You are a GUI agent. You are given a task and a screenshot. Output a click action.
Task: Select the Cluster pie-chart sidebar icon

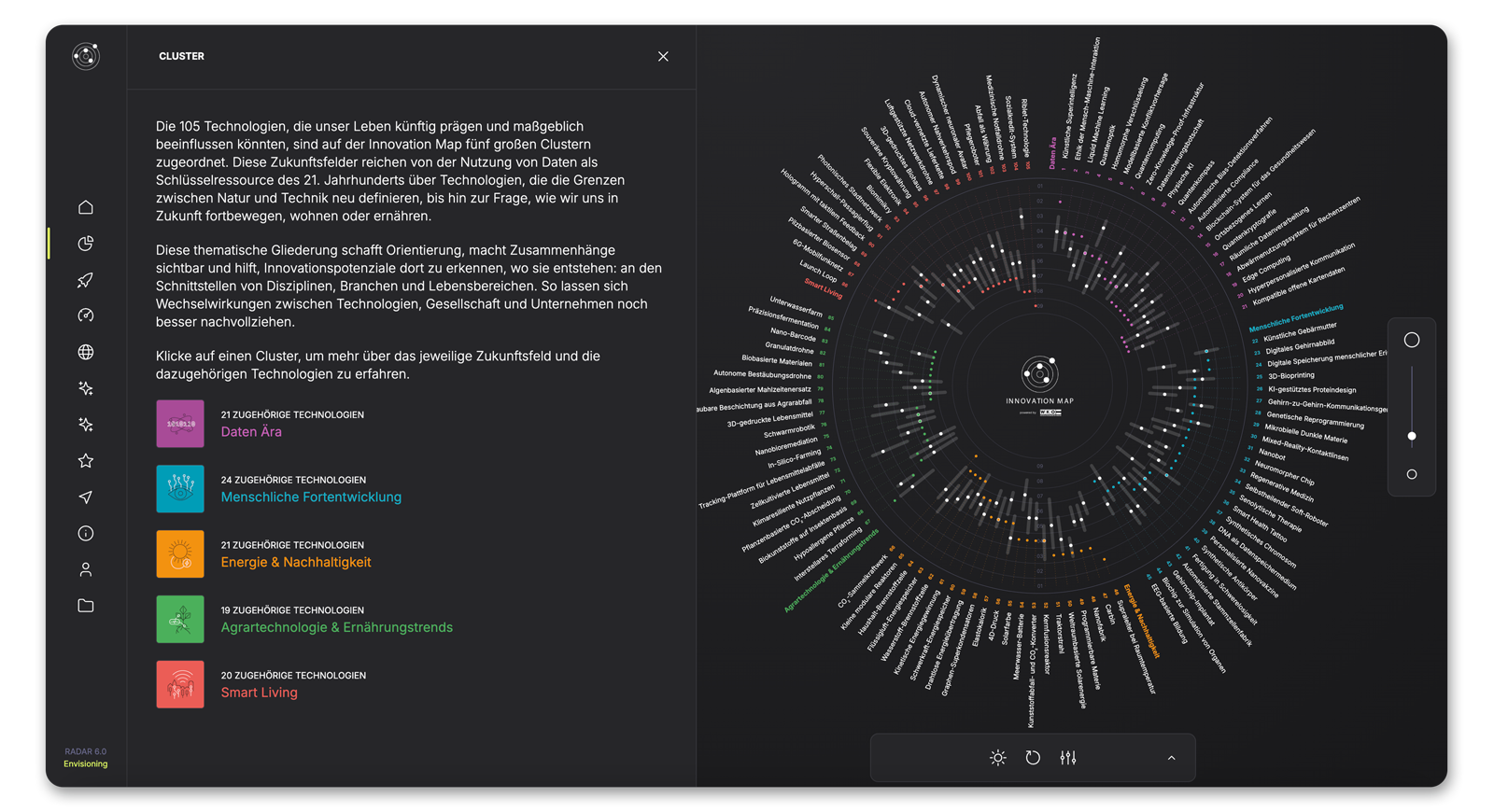pos(86,244)
